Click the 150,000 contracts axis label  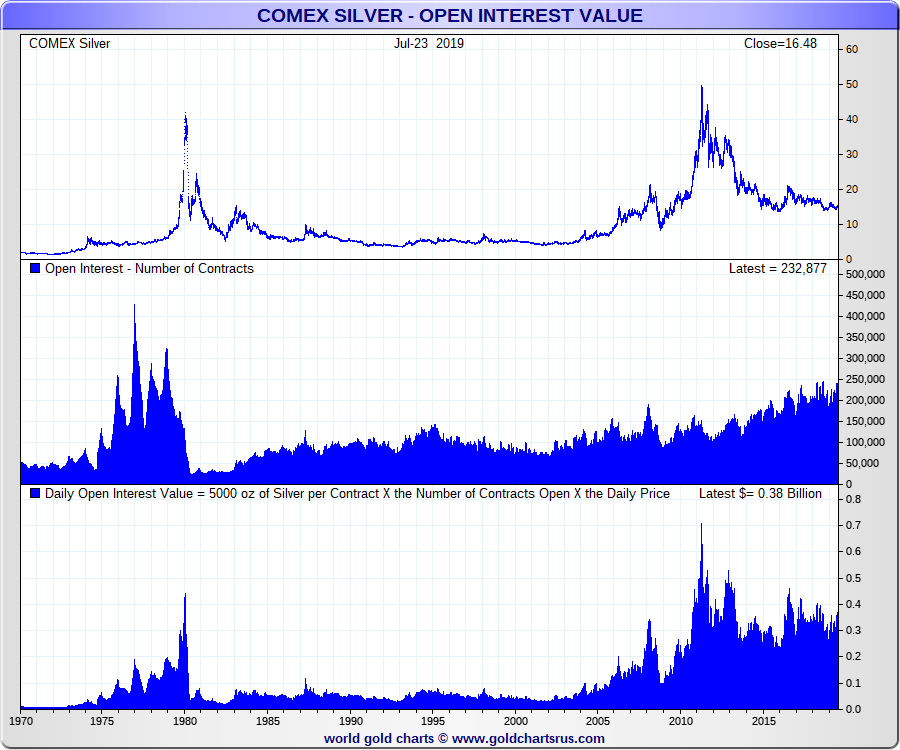[865, 421]
